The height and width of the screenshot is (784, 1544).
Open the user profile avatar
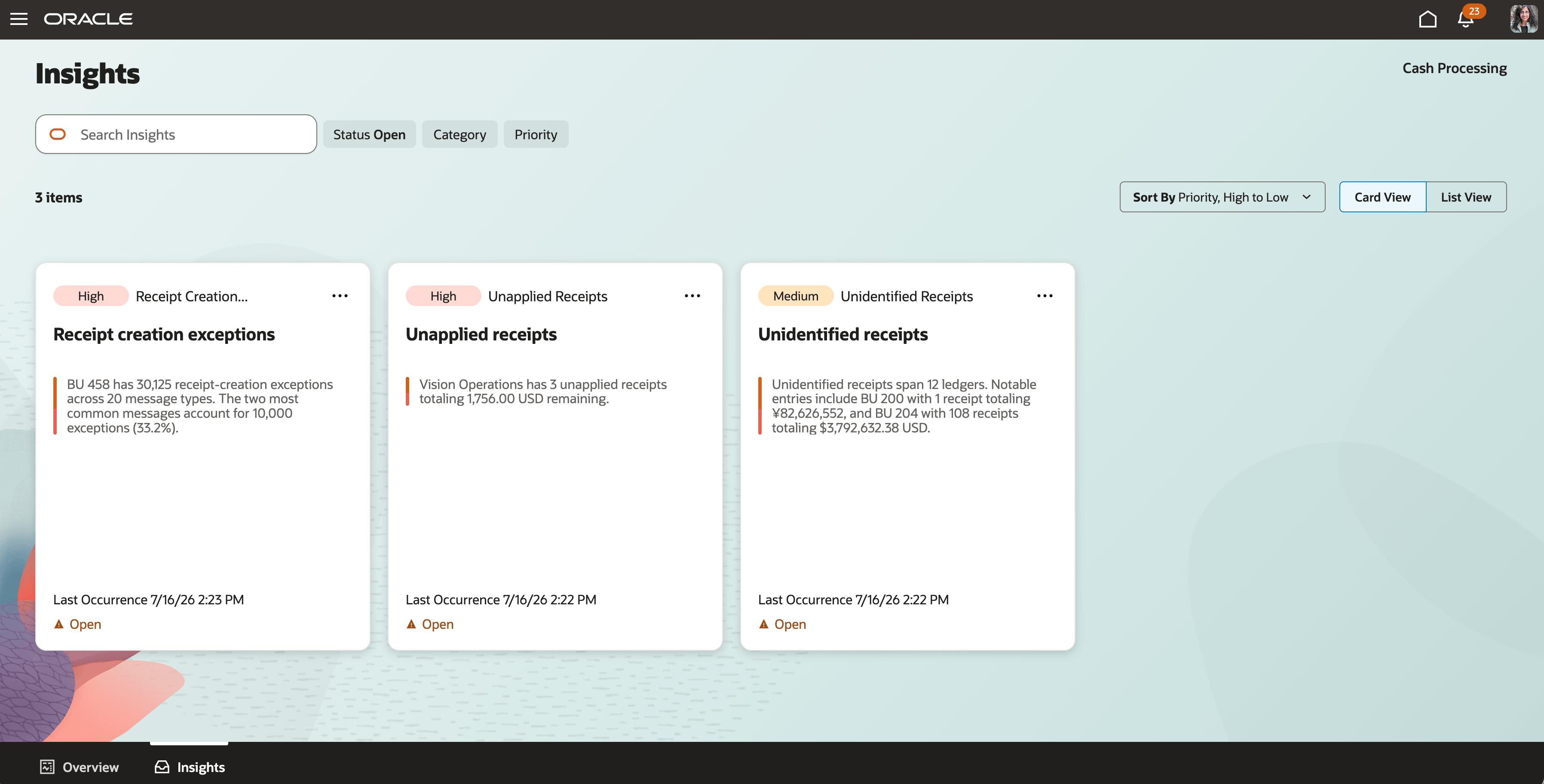click(x=1523, y=19)
